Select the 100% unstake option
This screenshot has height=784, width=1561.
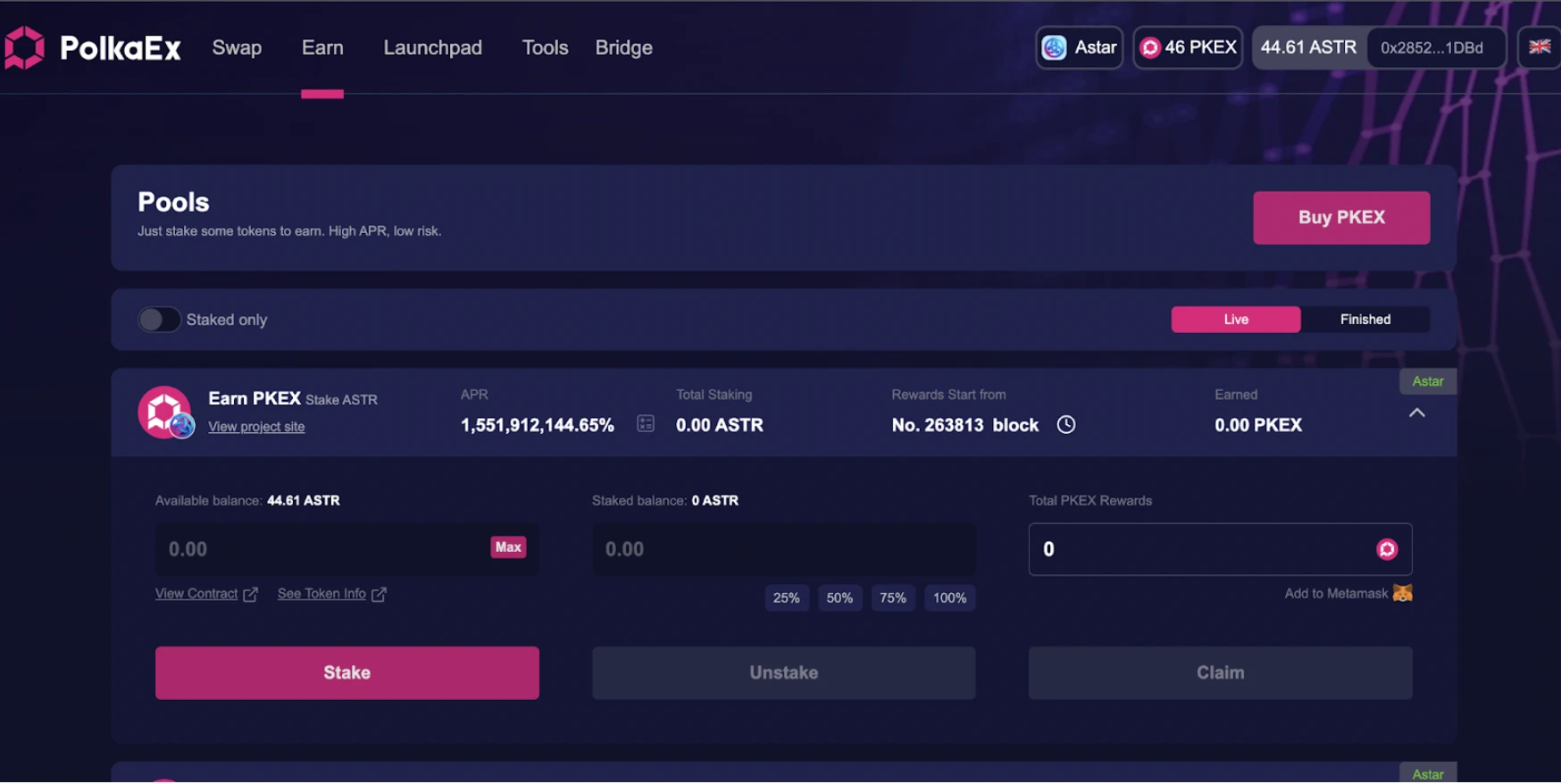coord(950,598)
